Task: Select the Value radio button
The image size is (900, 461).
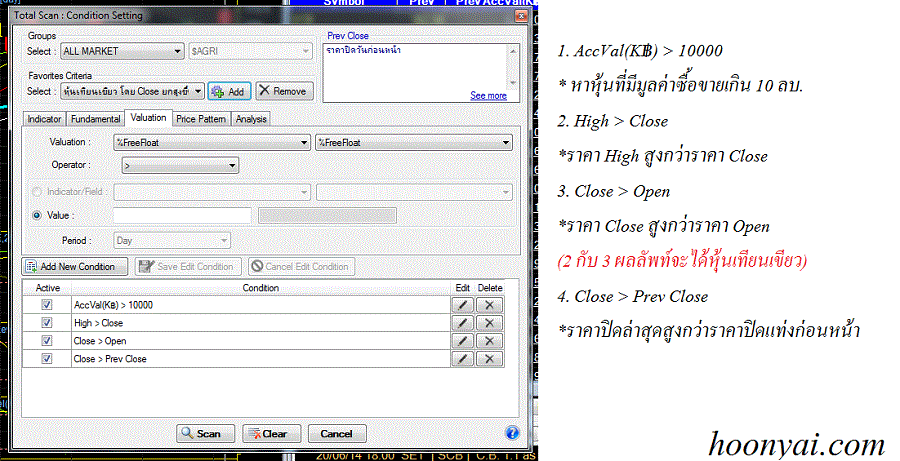Action: (37, 215)
